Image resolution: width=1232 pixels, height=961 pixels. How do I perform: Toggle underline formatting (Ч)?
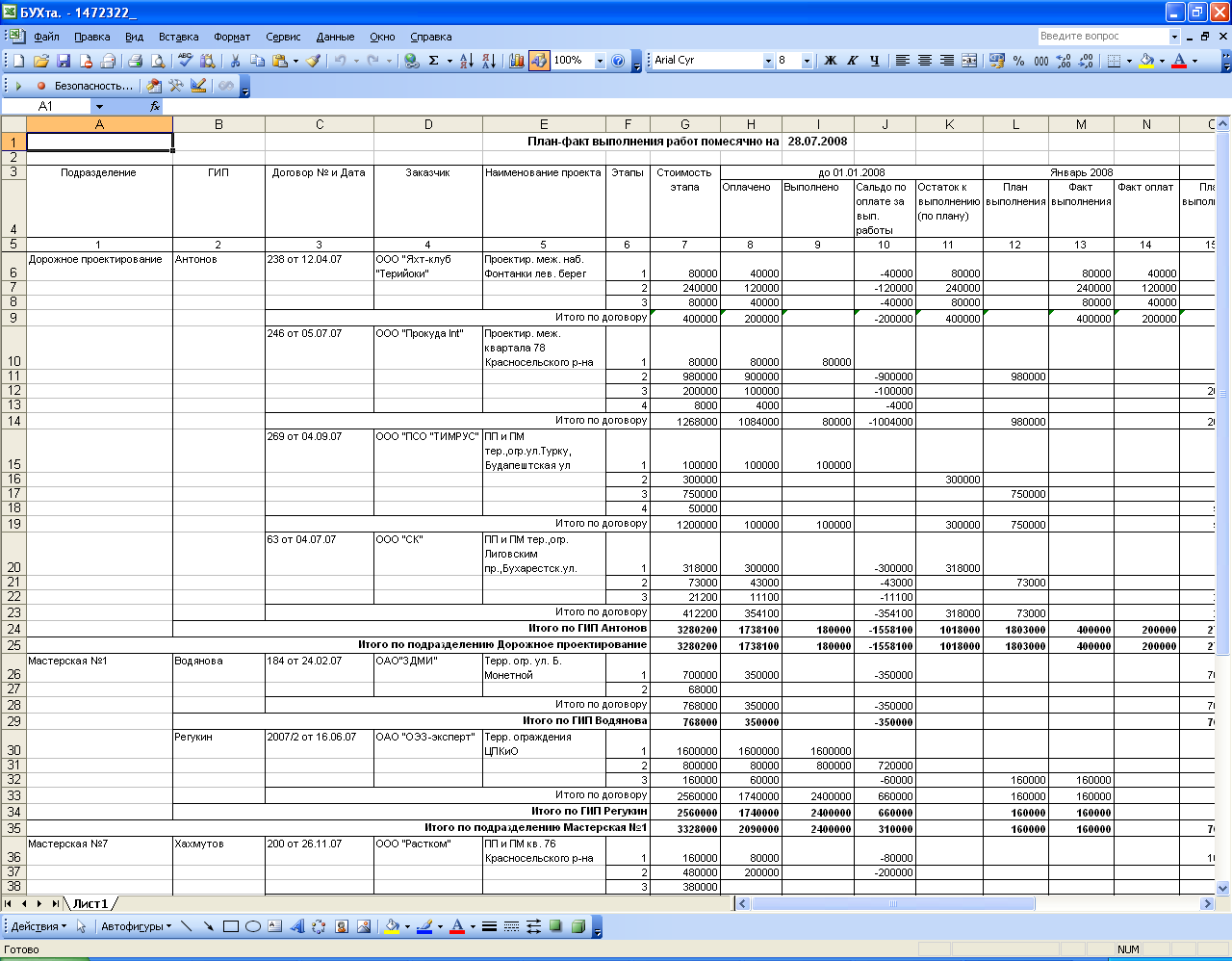(x=875, y=61)
